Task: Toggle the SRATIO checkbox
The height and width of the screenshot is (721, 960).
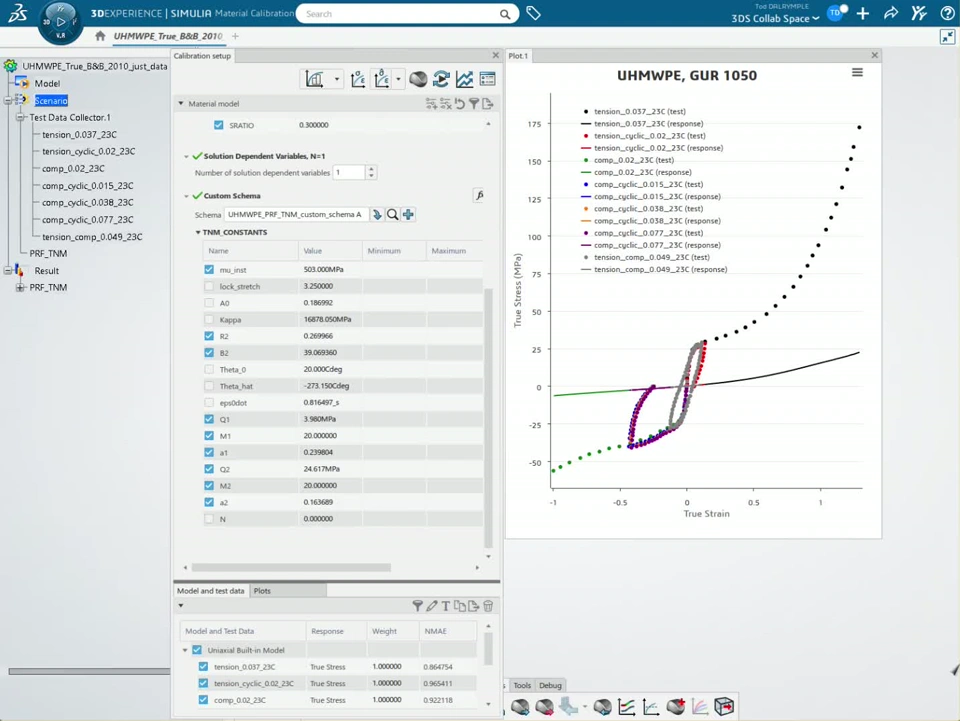Action: 219,125
